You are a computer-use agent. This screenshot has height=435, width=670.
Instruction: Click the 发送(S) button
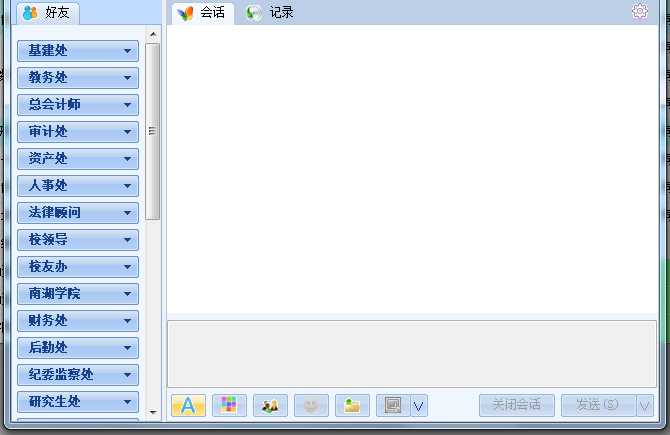click(x=598, y=405)
